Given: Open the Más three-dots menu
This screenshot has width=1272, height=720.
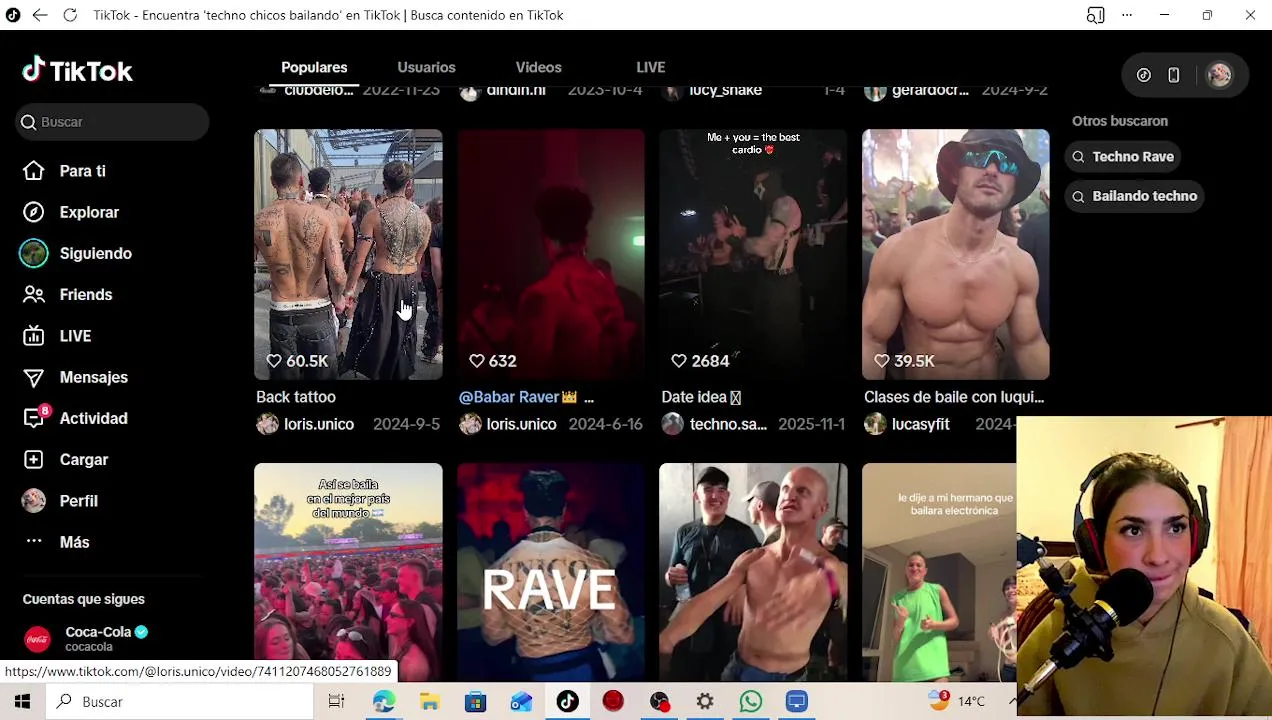Looking at the screenshot, I should 57,542.
